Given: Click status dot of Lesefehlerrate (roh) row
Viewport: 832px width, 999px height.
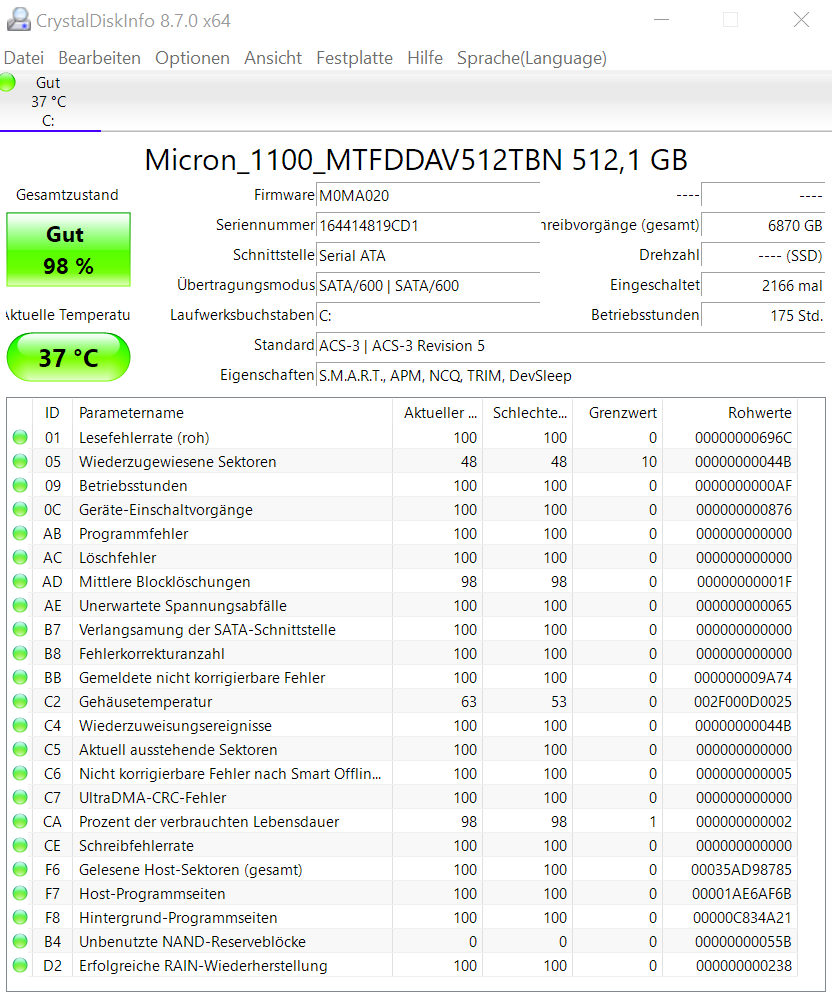Looking at the screenshot, I should tap(20, 437).
